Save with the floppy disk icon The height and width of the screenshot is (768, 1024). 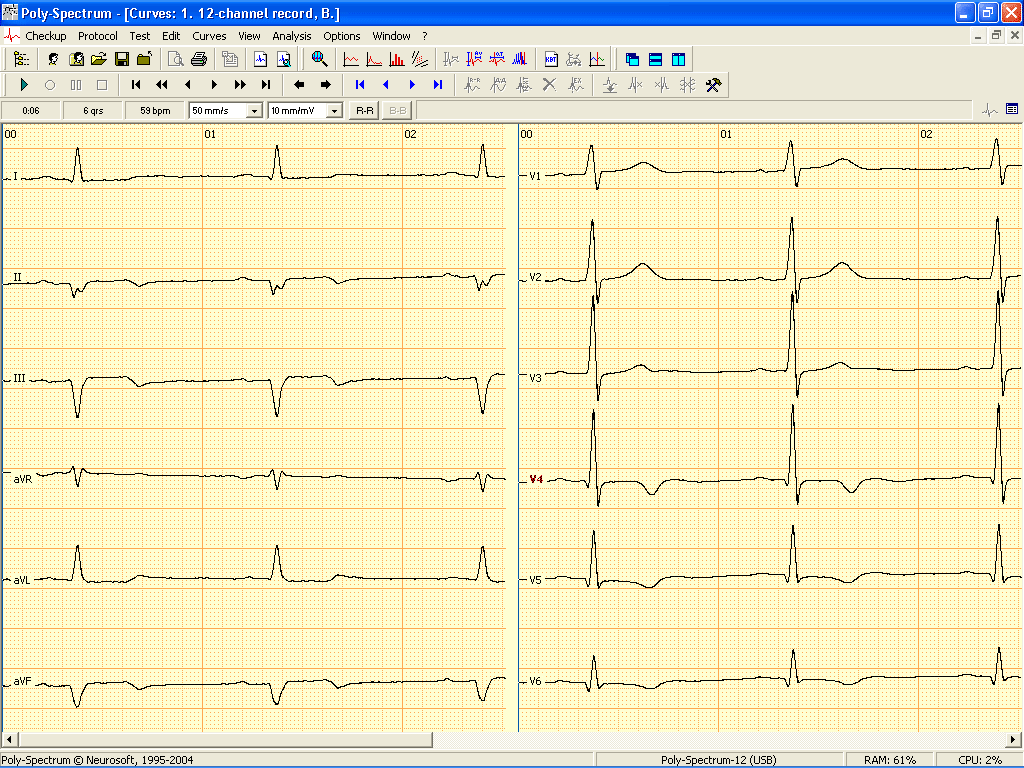121,59
